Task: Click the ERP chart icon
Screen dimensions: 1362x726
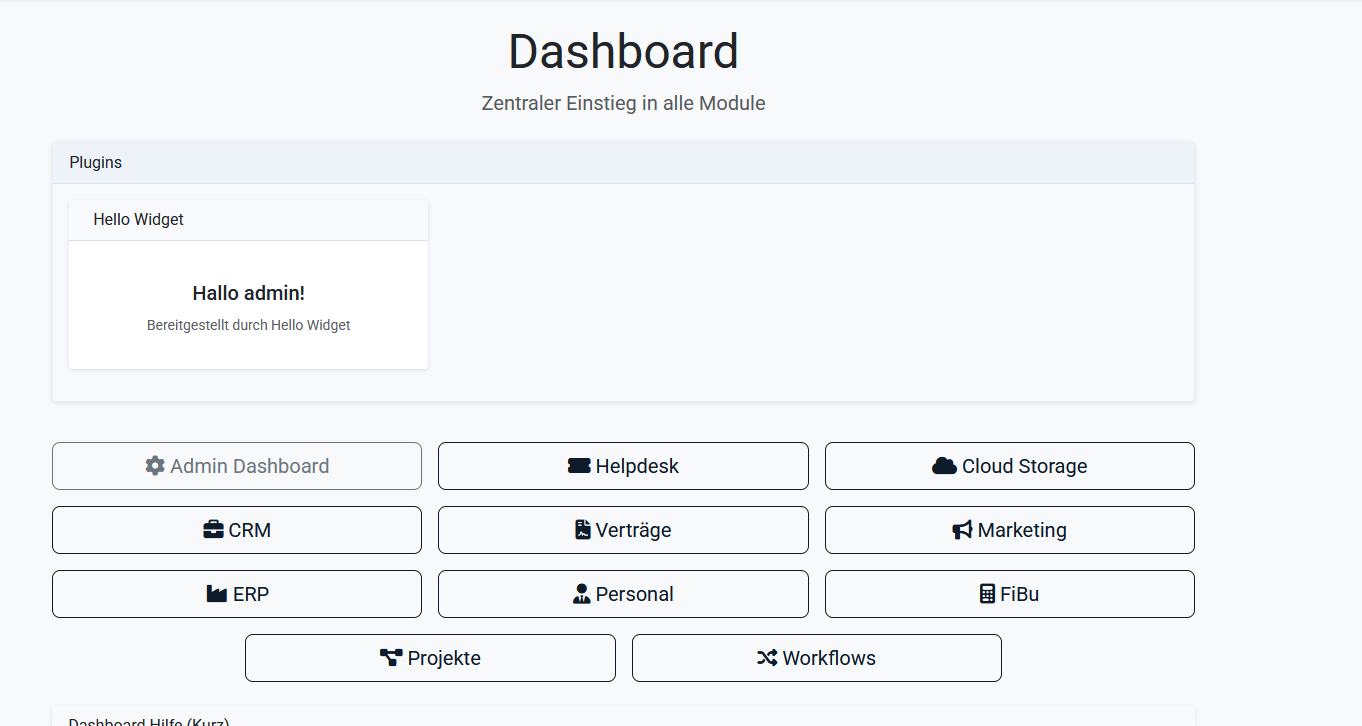Action: 216,593
